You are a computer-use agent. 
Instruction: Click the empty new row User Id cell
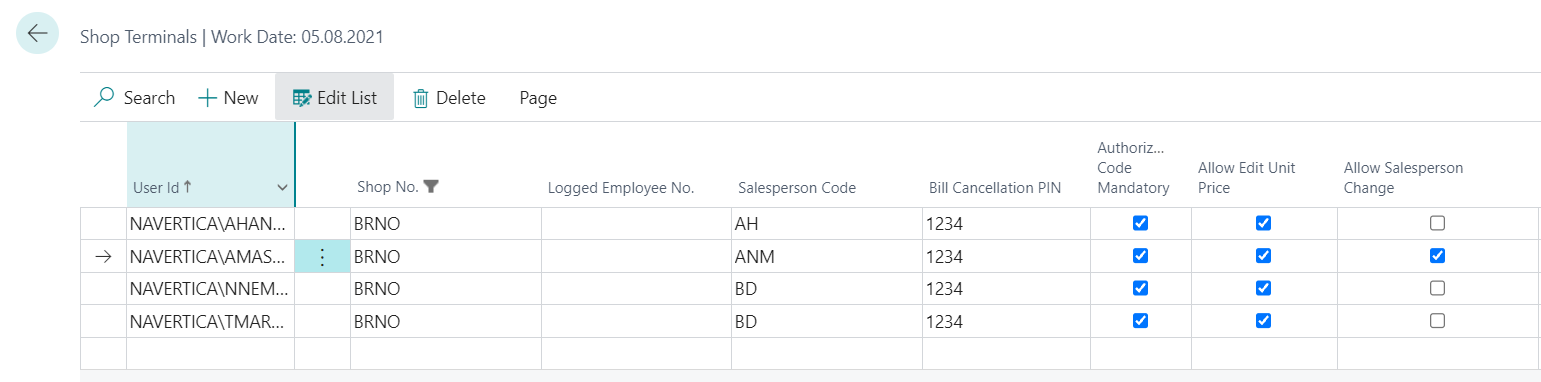(x=210, y=353)
